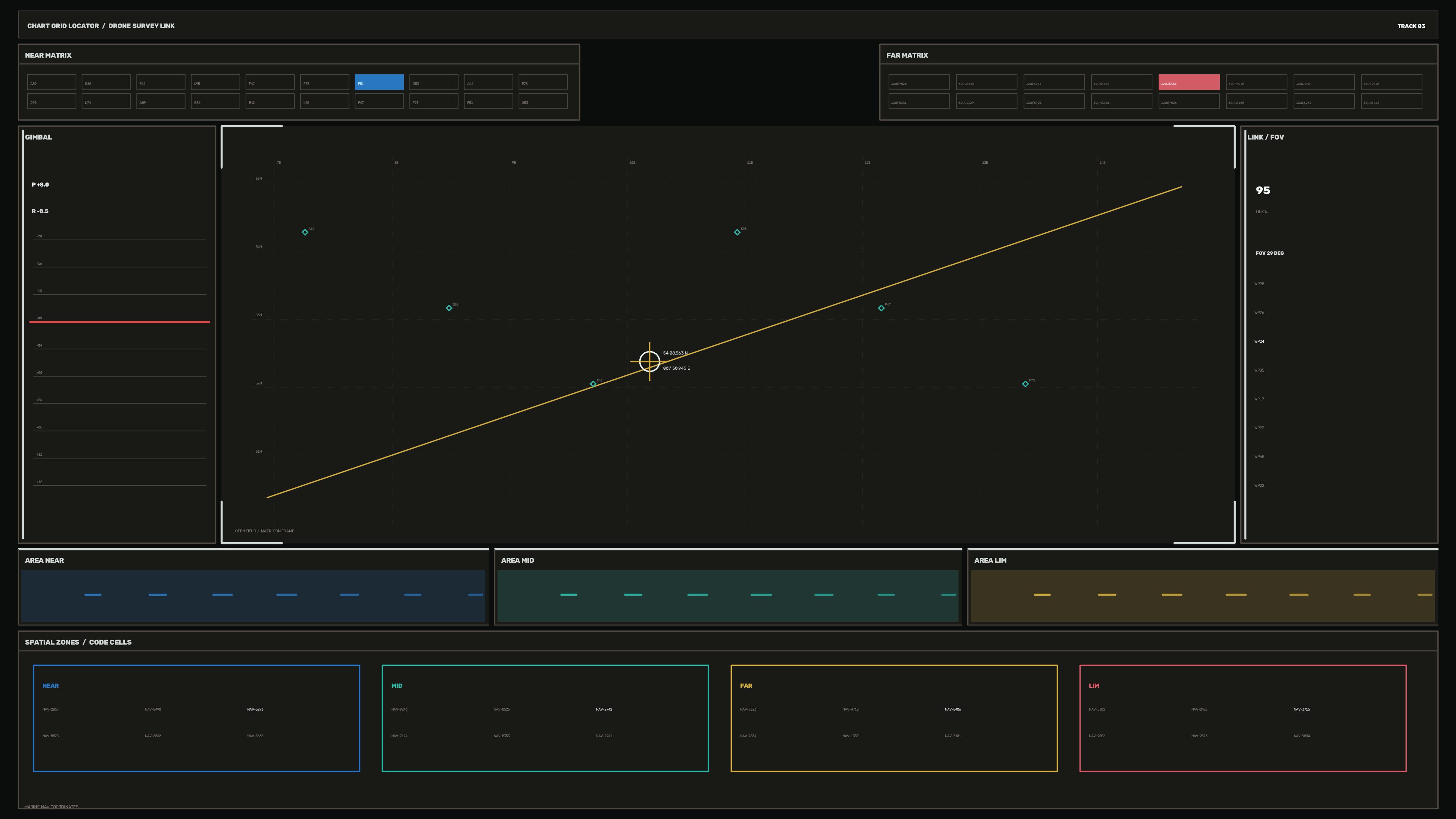The height and width of the screenshot is (819, 1456).
Task: Choose the 32UL1129 cell in Far Matrix
Action: click(986, 101)
